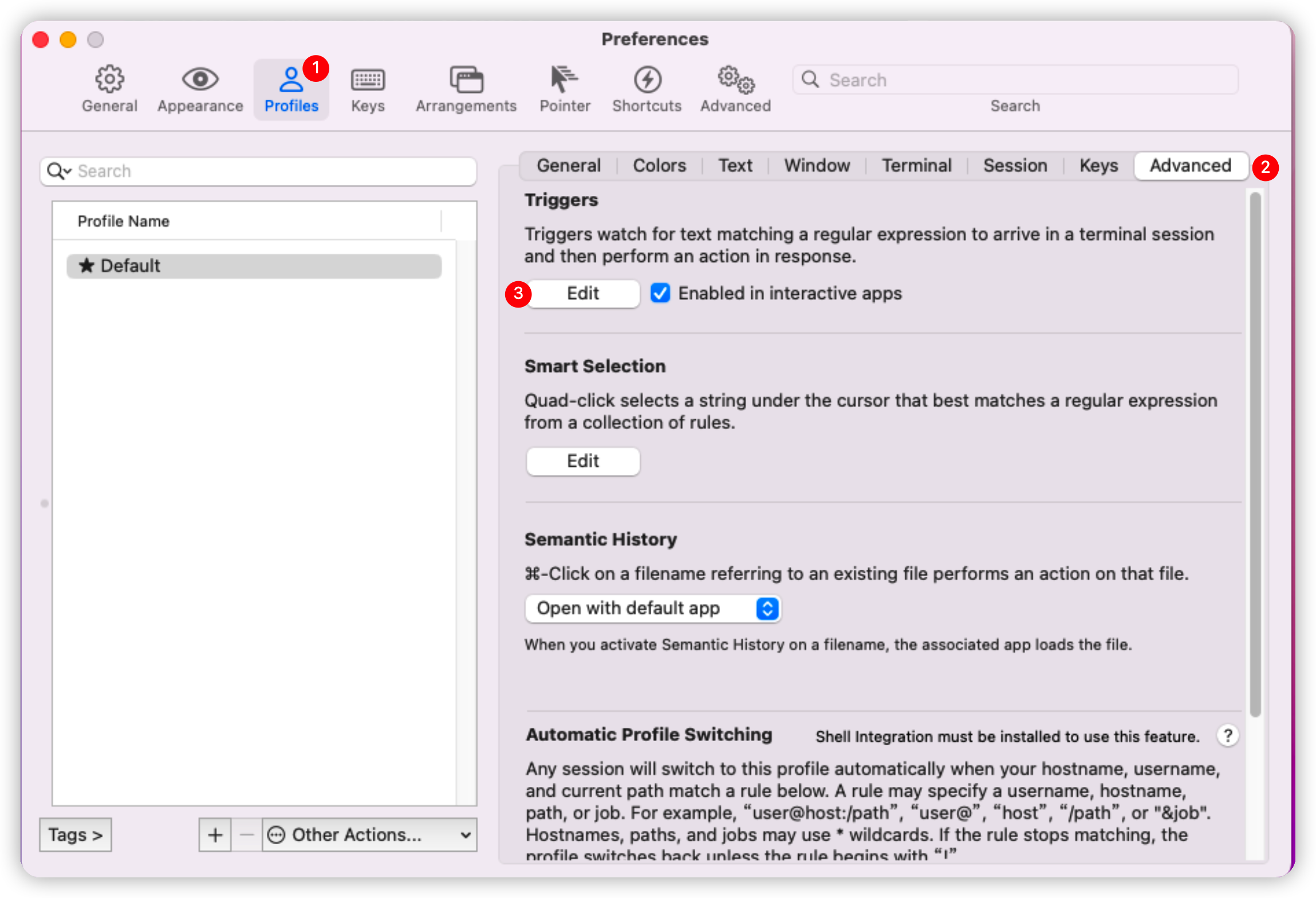Switch to the Colors profile tab

(x=659, y=166)
